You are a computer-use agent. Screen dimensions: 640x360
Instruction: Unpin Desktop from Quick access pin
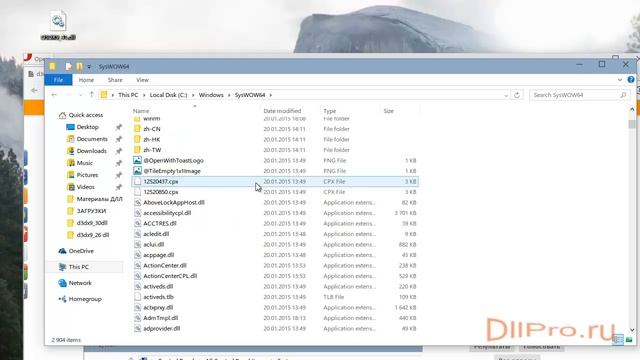click(118, 127)
